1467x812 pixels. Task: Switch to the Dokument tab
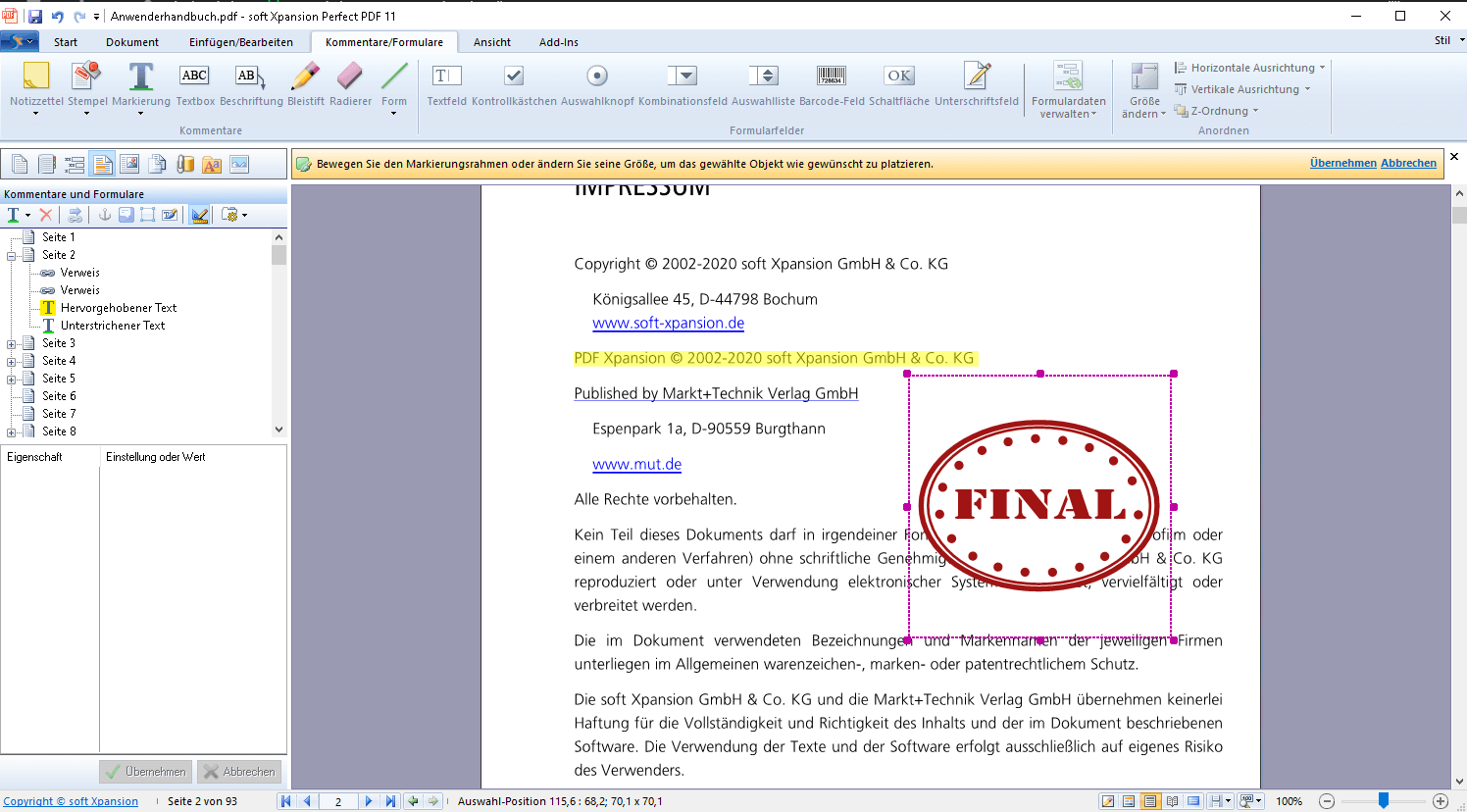(132, 42)
